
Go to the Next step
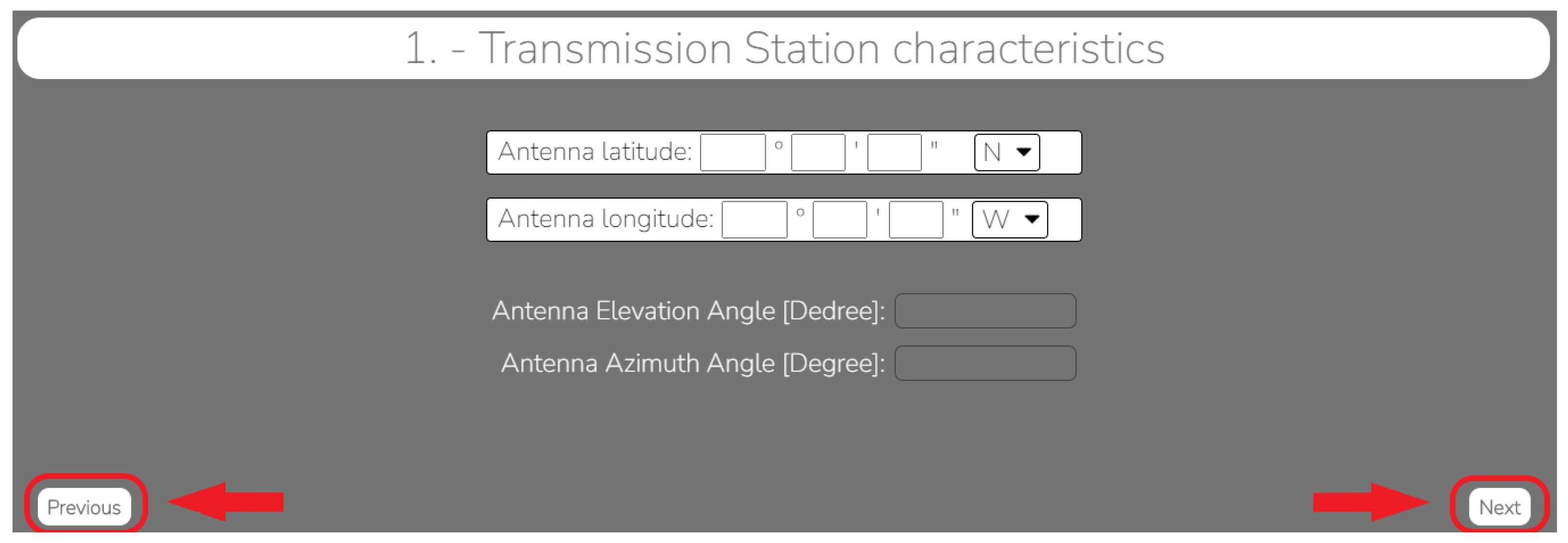(1499, 506)
